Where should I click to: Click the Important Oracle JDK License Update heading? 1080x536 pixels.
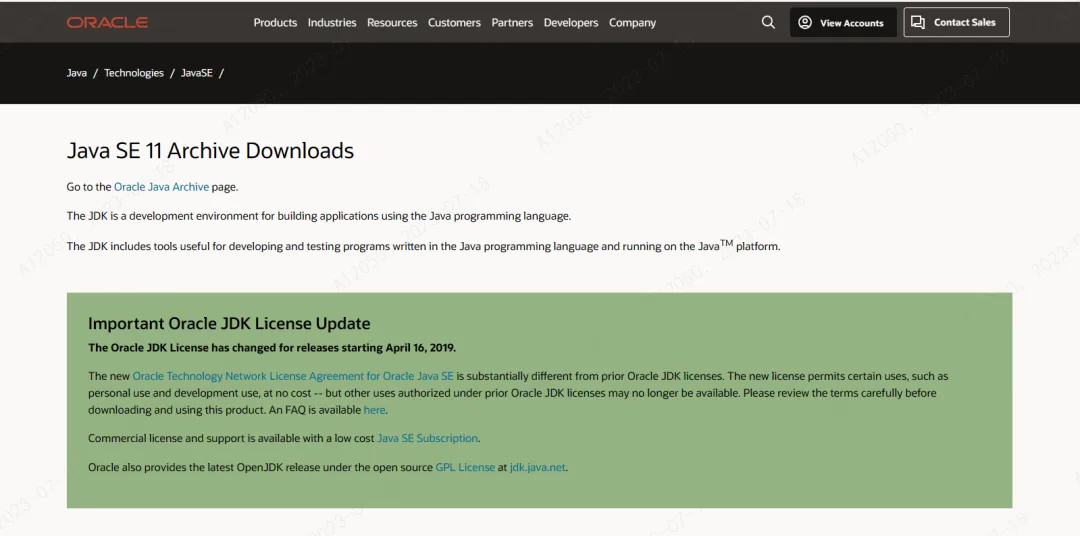click(229, 323)
